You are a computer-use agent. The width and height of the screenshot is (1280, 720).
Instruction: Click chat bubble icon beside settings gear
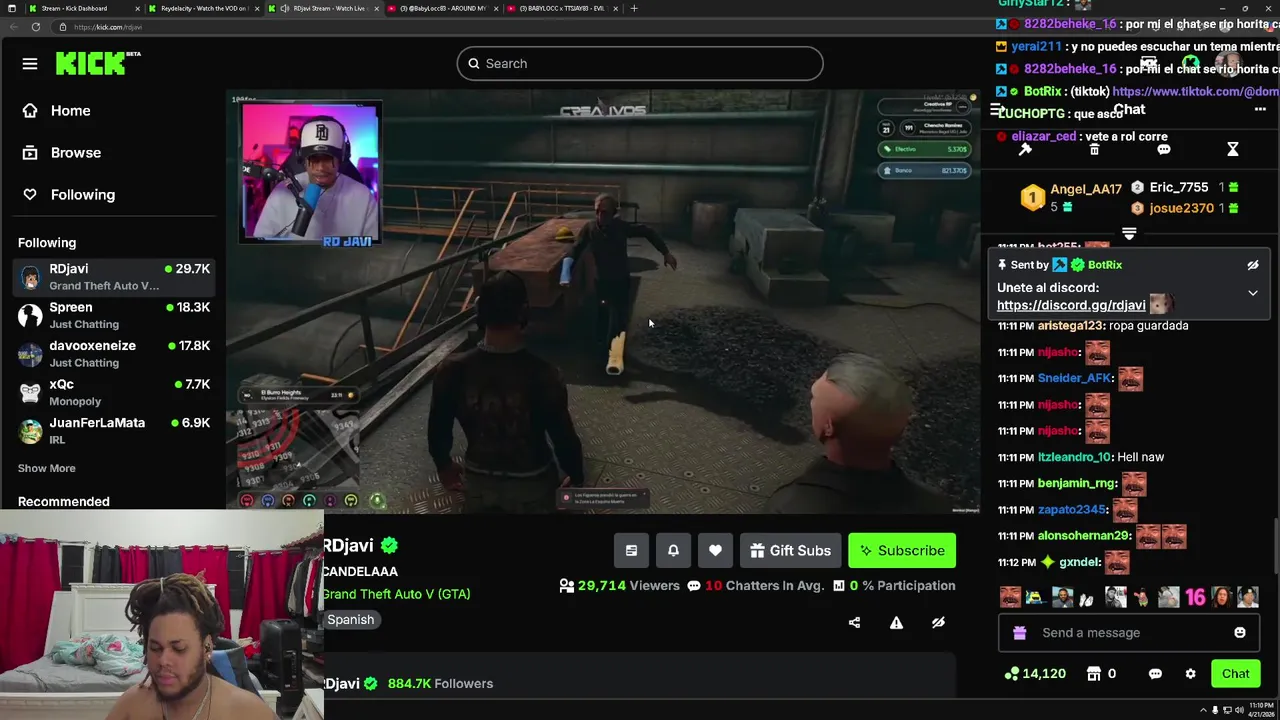tap(1155, 674)
